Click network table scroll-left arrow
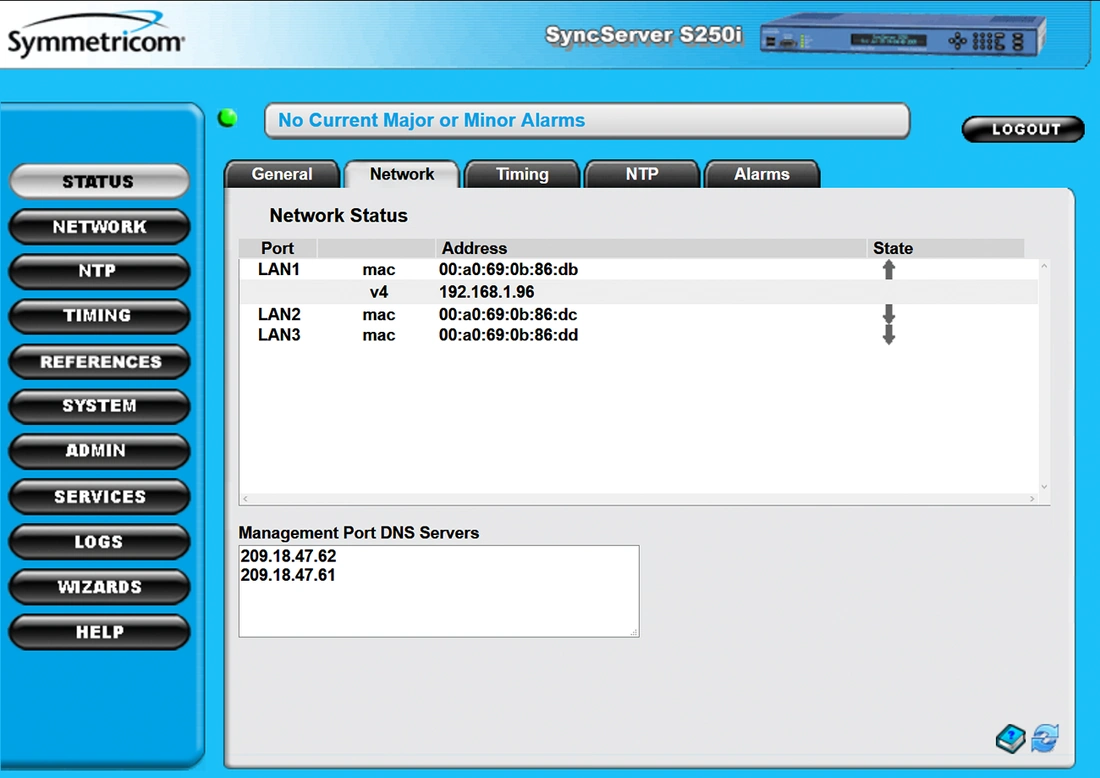 tap(245, 499)
